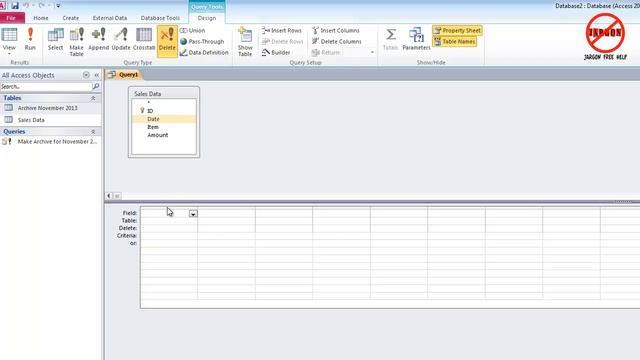Screen dimensions: 640x360
Task: Click the first Criteria cell in grid
Action: [169, 236]
